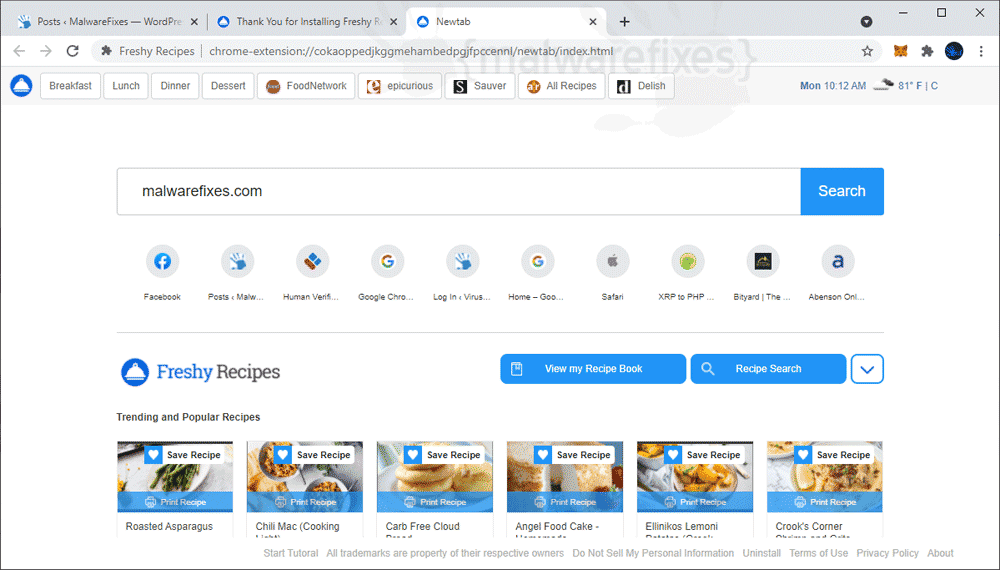The width and height of the screenshot is (1000, 570).
Task: Click the Freshy Recipes logo beside heading
Action: tap(135, 372)
